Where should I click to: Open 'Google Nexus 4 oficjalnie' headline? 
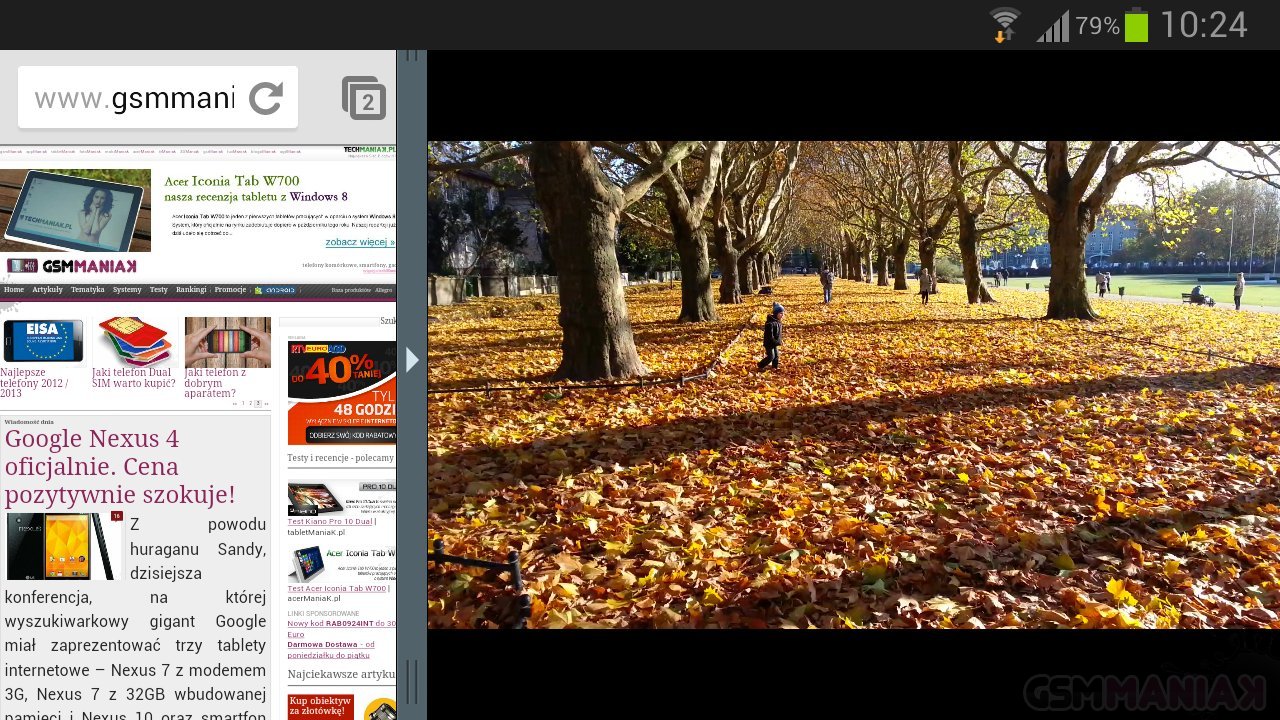coord(119,466)
